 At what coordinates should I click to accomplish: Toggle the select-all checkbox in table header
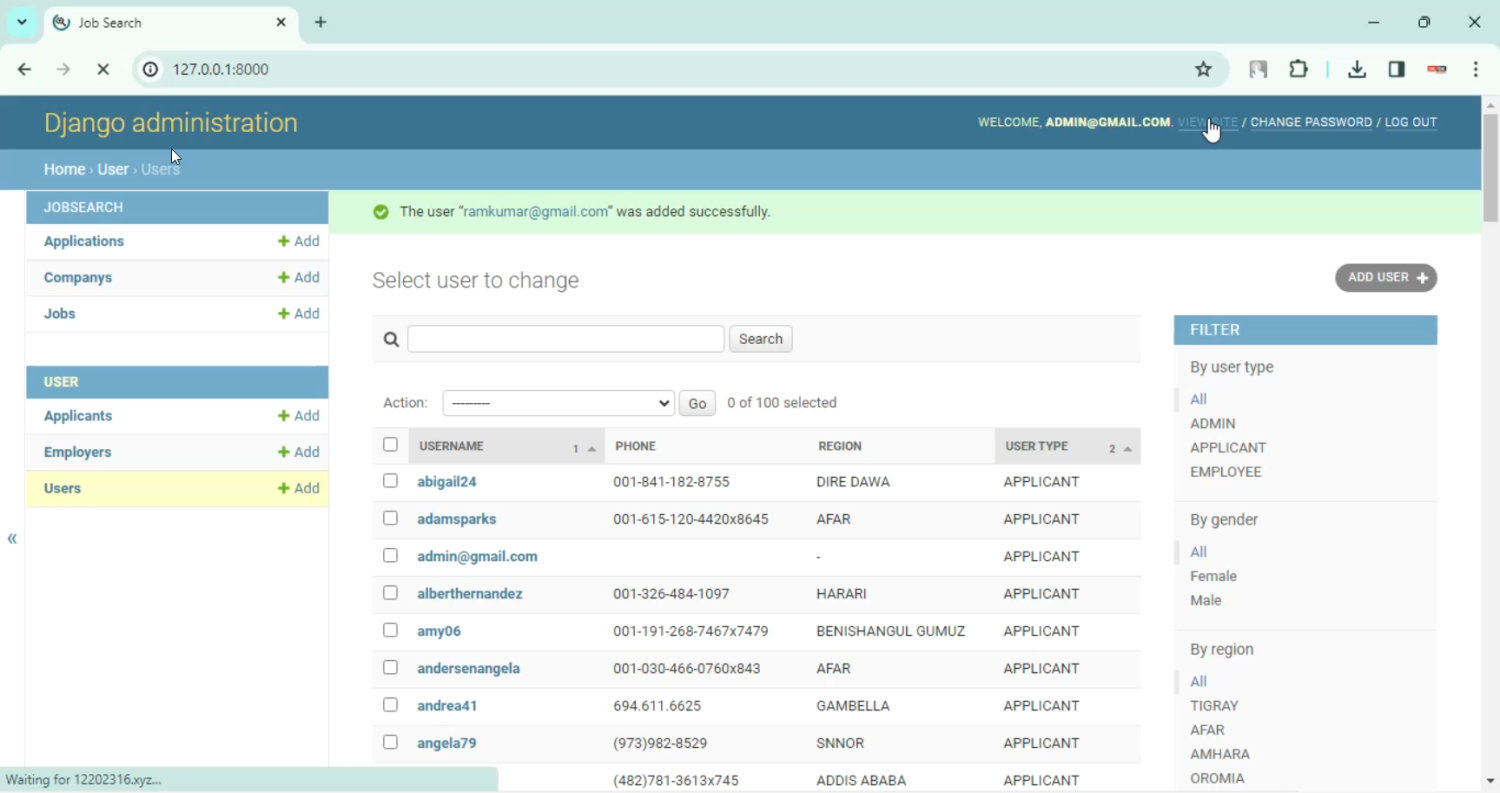coord(390,445)
